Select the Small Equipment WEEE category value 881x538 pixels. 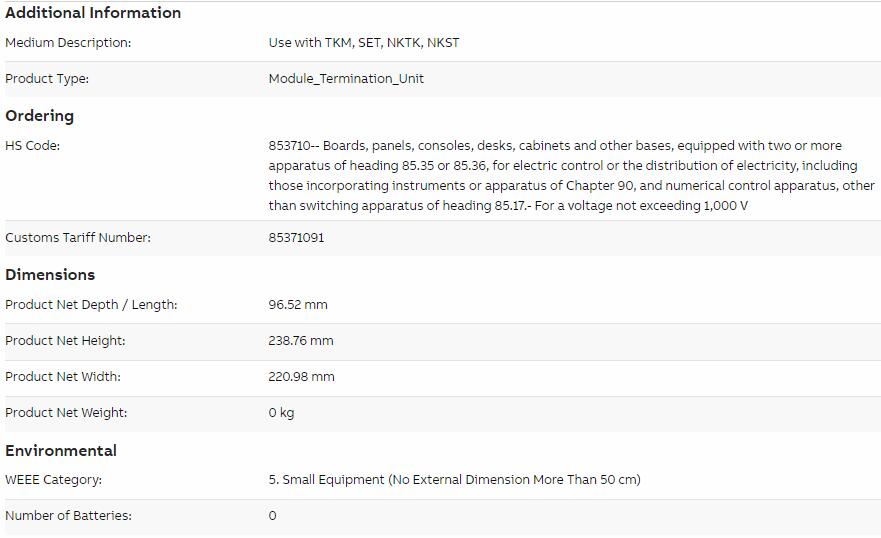tap(455, 480)
